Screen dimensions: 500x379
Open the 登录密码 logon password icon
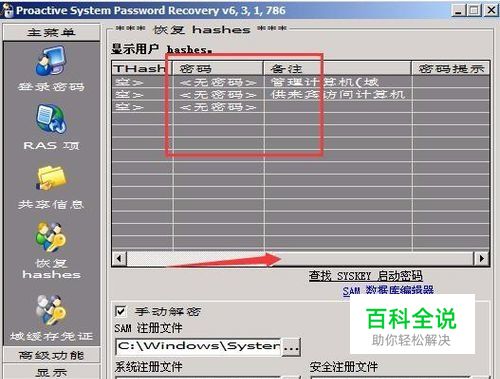point(51,61)
